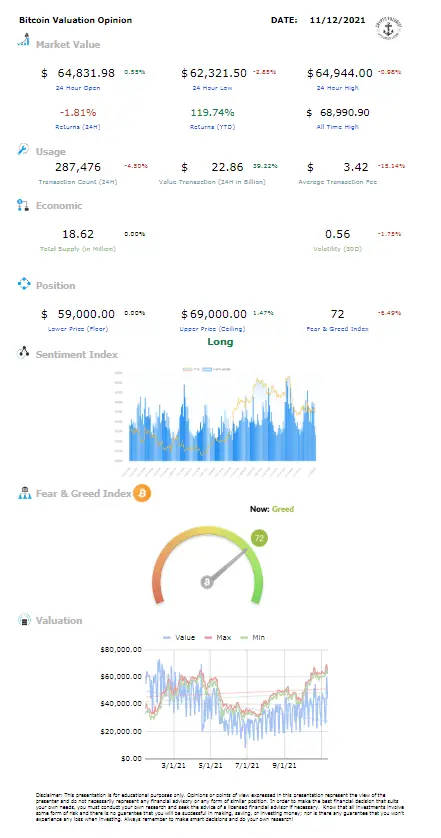The height and width of the screenshot is (838, 441).
Task: Click the Market Value chart icon
Action: pos(24,40)
